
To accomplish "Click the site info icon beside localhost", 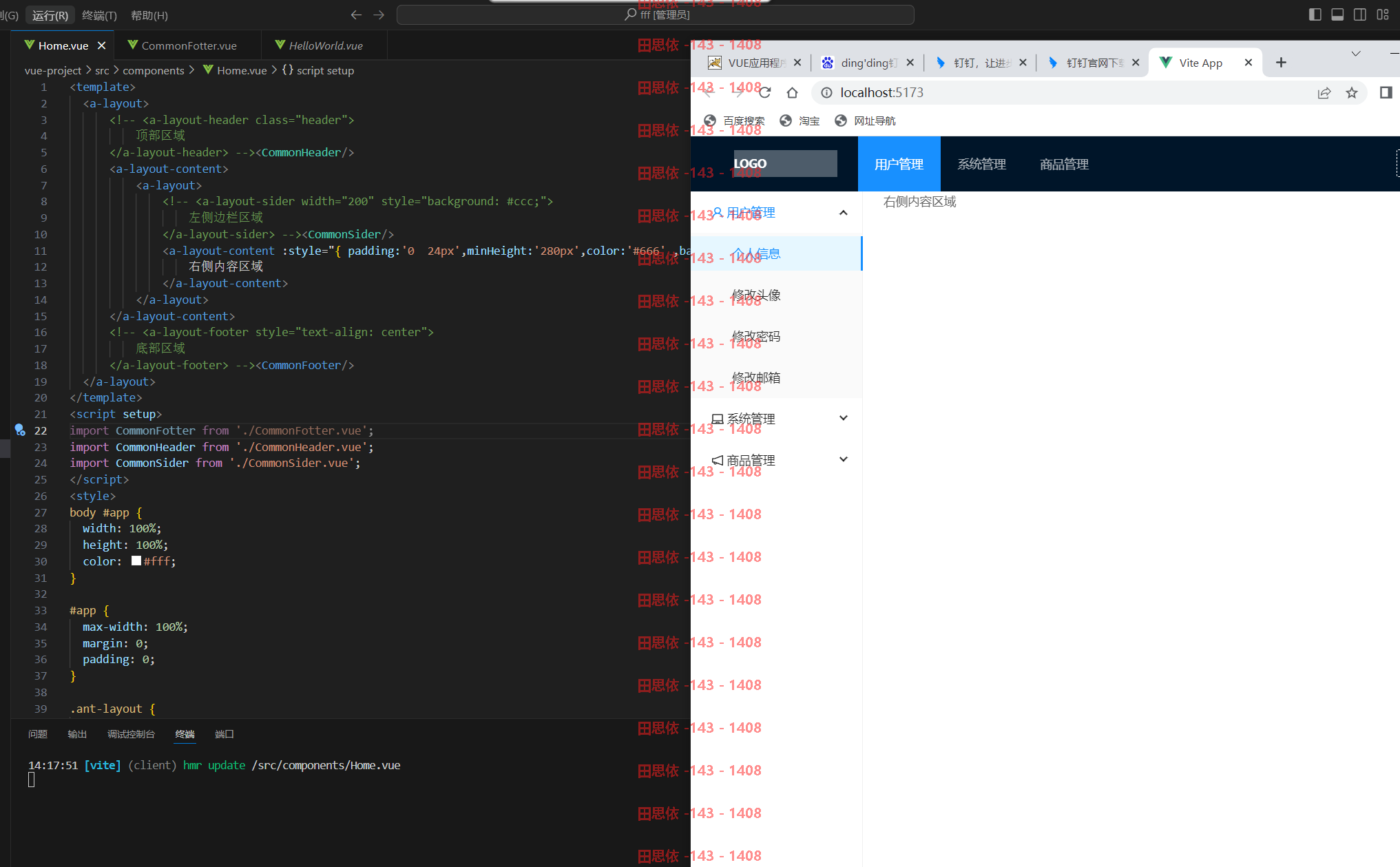I will [x=826, y=92].
